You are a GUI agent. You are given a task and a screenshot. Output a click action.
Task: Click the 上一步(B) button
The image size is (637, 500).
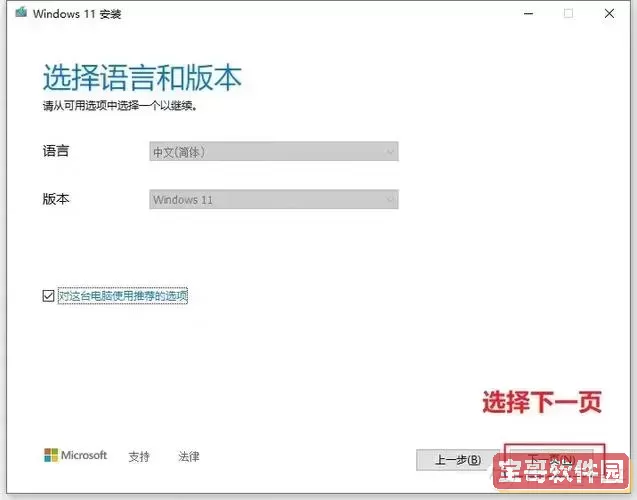(x=458, y=460)
